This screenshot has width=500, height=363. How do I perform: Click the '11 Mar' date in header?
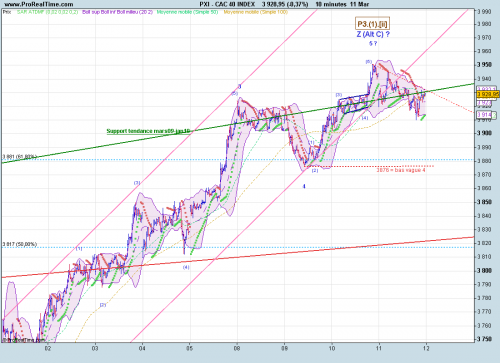[x=360, y=4]
